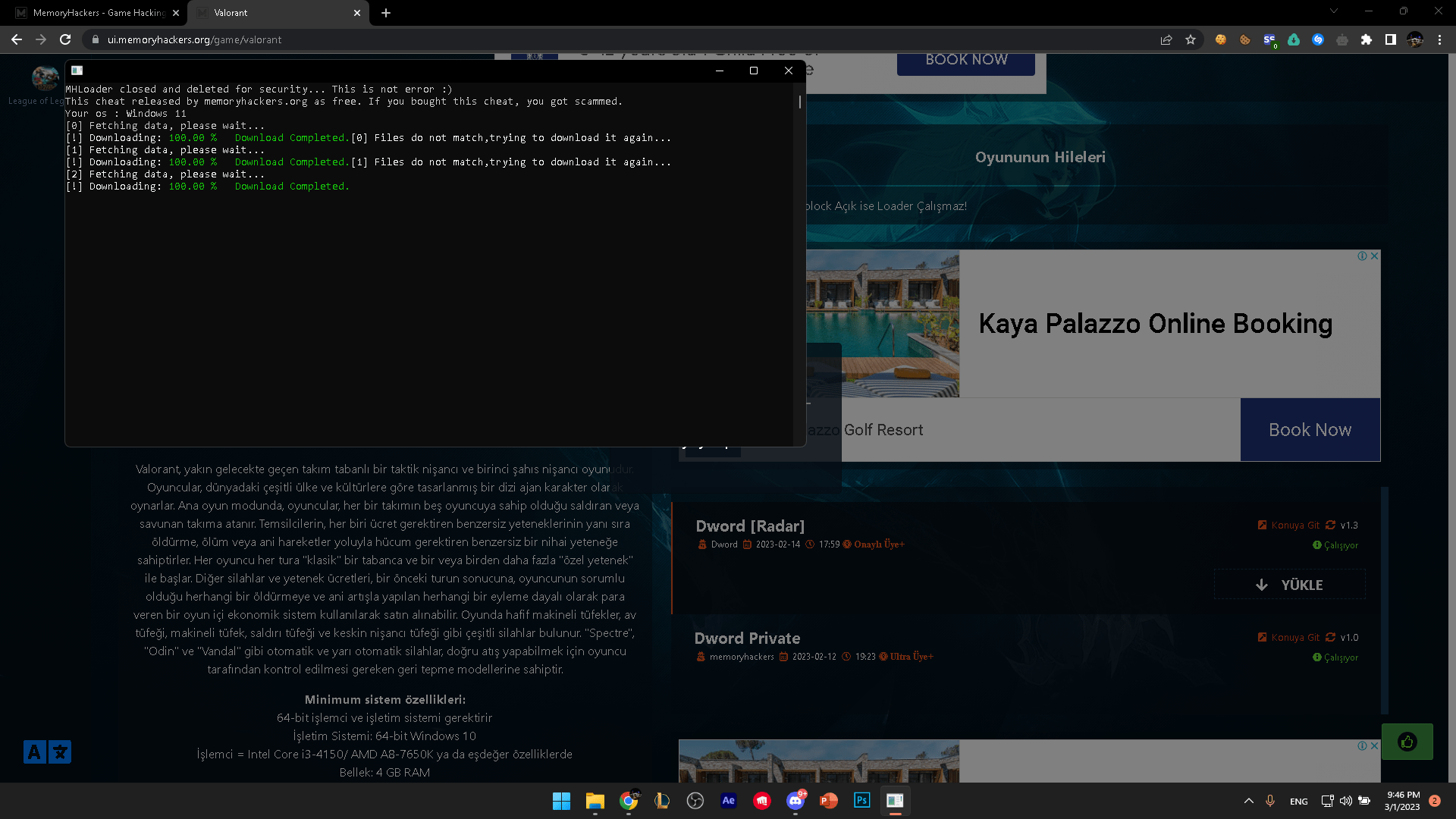This screenshot has width=1456, height=819.
Task: Click the forward navigation arrow
Action: (41, 39)
